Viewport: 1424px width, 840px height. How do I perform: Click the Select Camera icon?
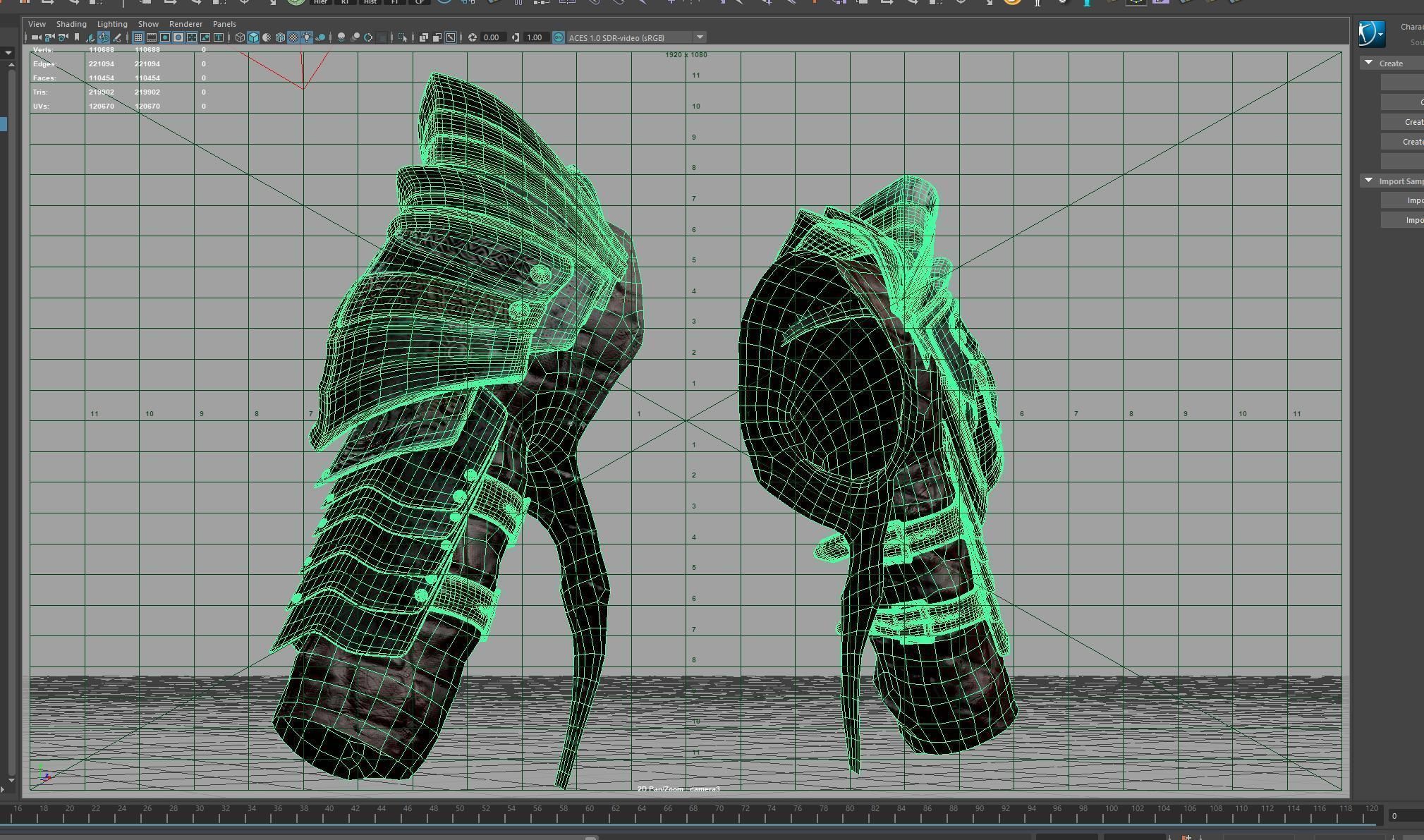[x=36, y=37]
